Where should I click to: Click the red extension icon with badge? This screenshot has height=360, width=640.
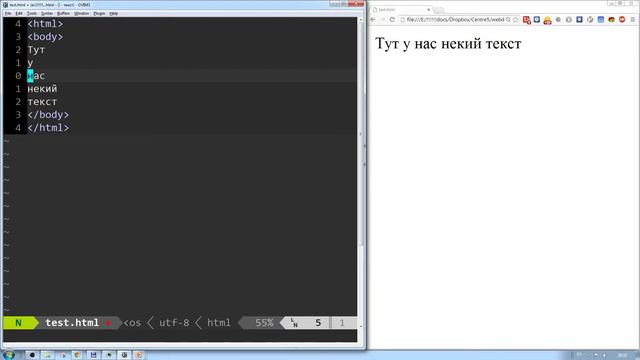tap(527, 20)
